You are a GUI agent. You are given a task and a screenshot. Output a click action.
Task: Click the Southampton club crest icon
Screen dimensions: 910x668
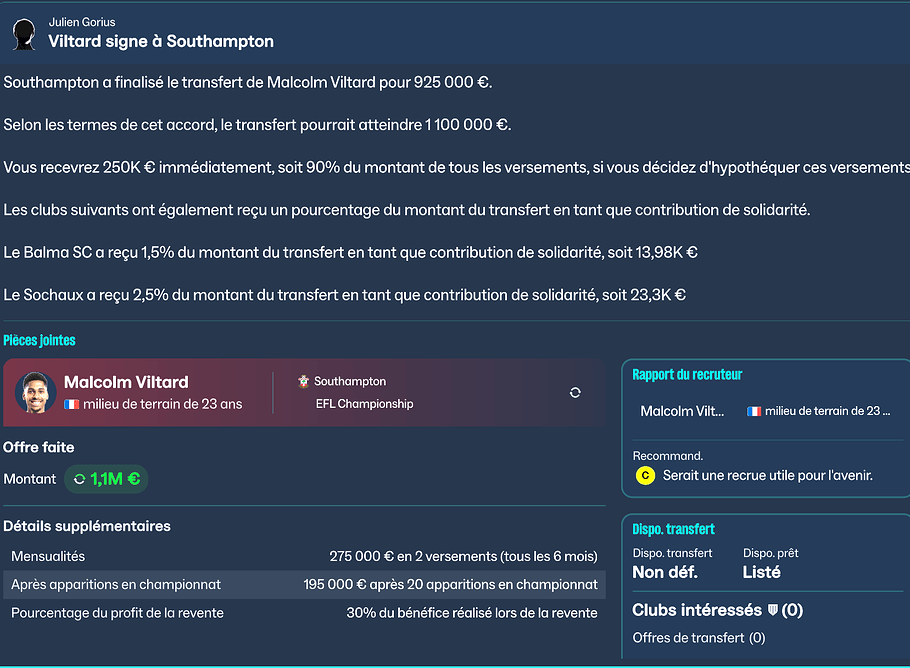click(303, 382)
